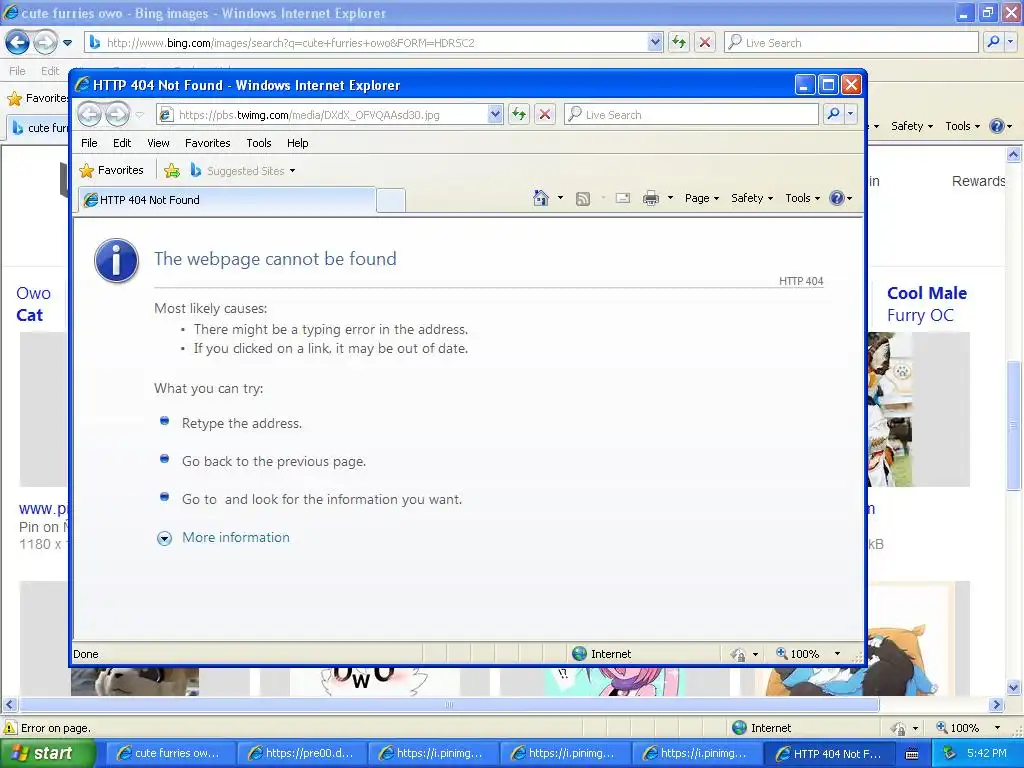Click Rewards link in Bing page
Viewport: 1024px width, 768px height.
pyautogui.click(x=978, y=182)
